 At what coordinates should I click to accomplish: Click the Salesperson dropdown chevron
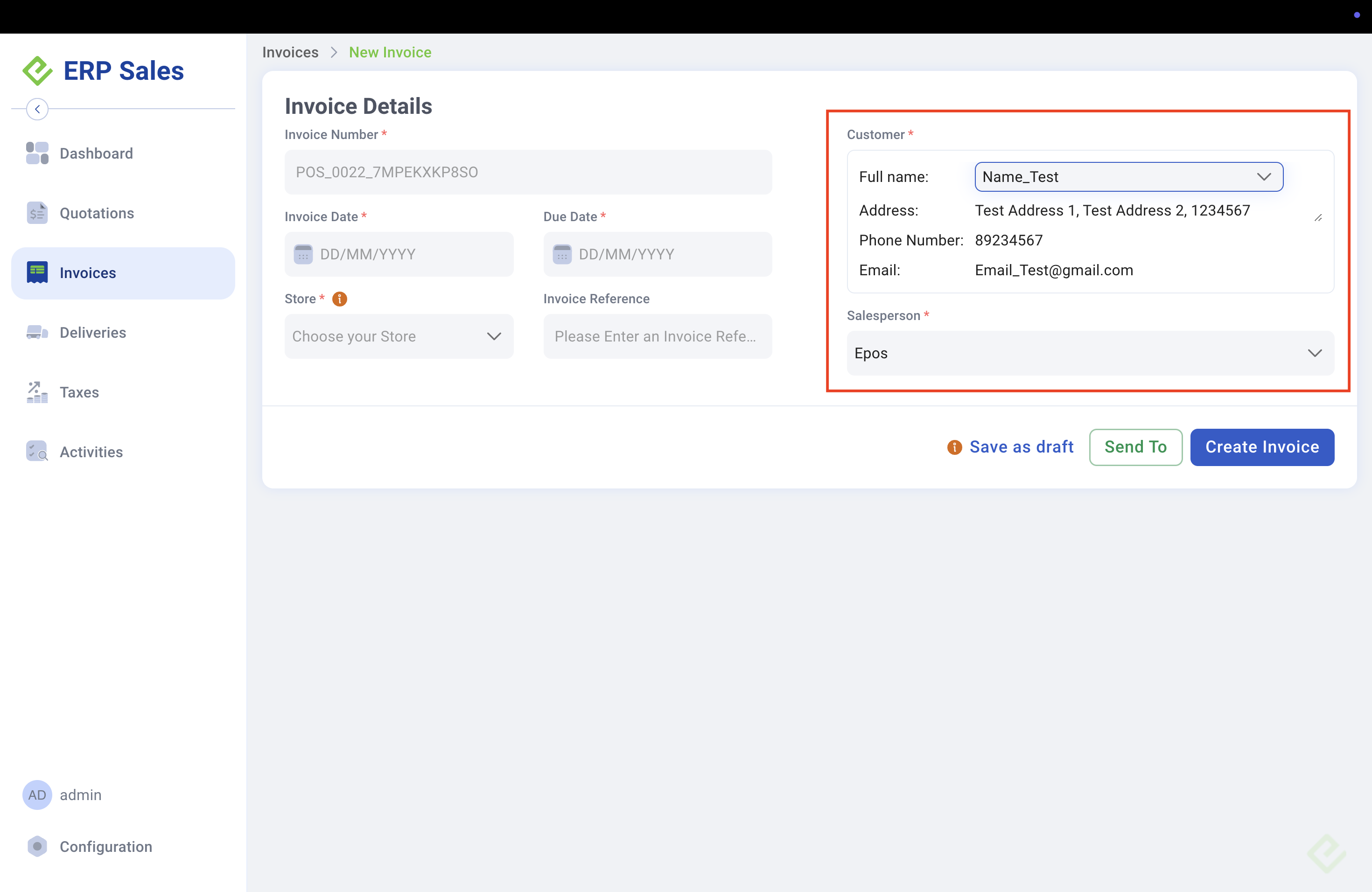(x=1314, y=353)
